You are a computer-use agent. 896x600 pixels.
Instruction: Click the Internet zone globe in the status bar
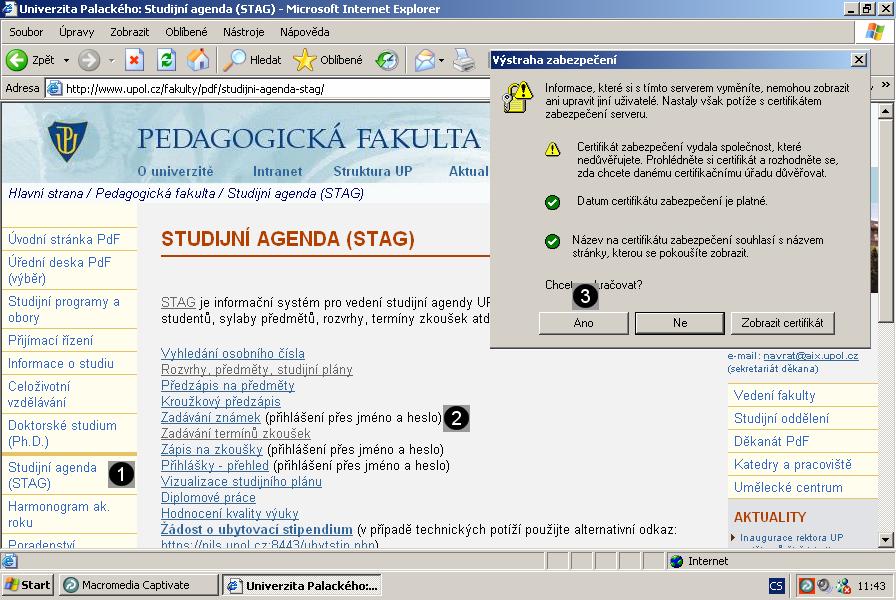coord(677,561)
